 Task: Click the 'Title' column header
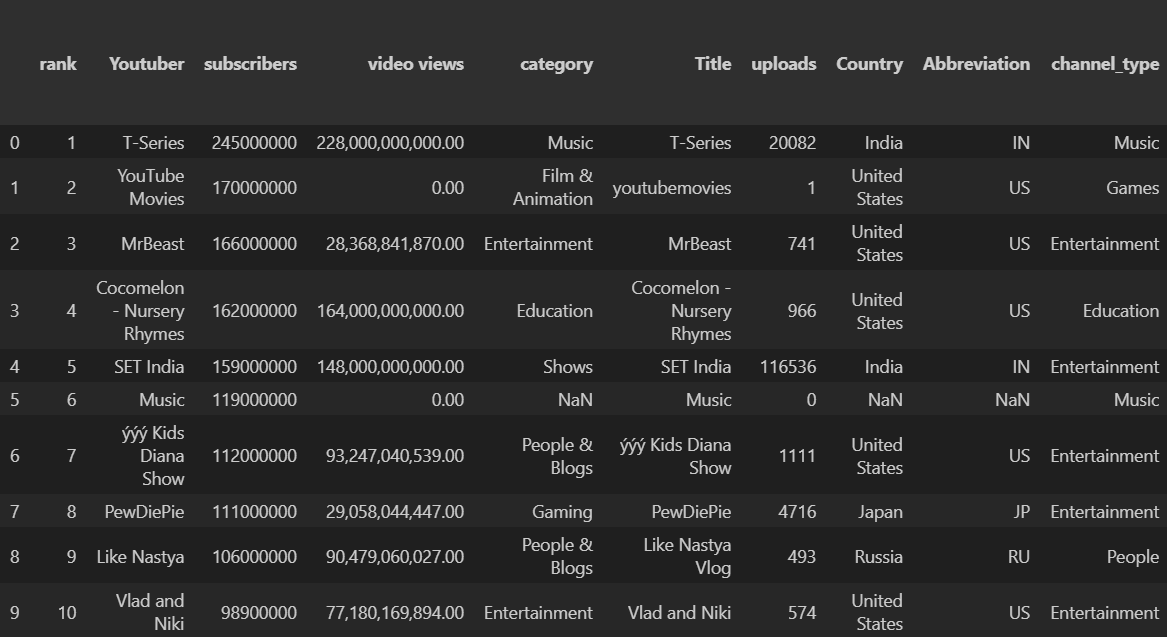(x=713, y=64)
